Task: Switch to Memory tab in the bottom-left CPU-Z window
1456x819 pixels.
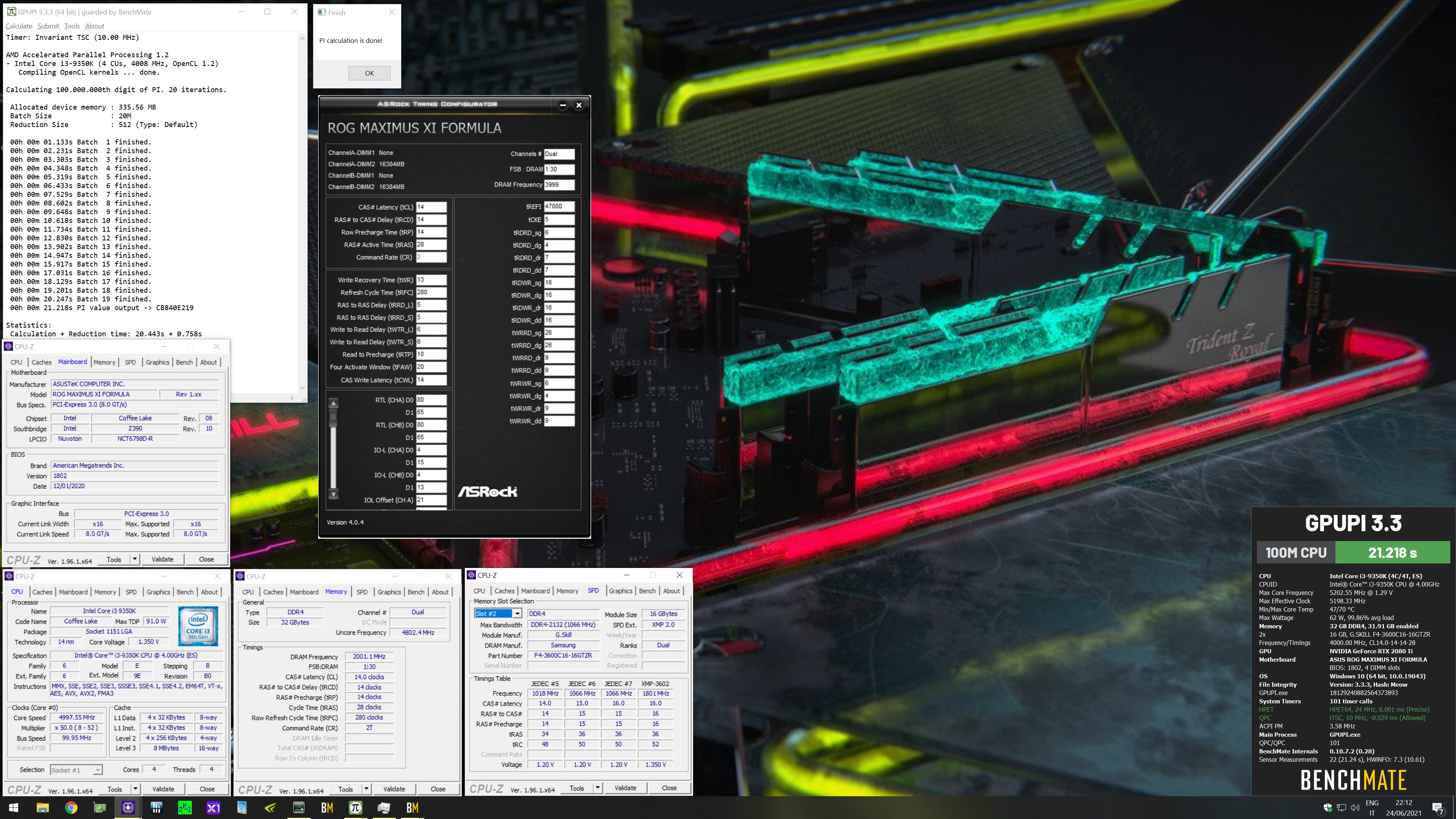Action: [105, 592]
